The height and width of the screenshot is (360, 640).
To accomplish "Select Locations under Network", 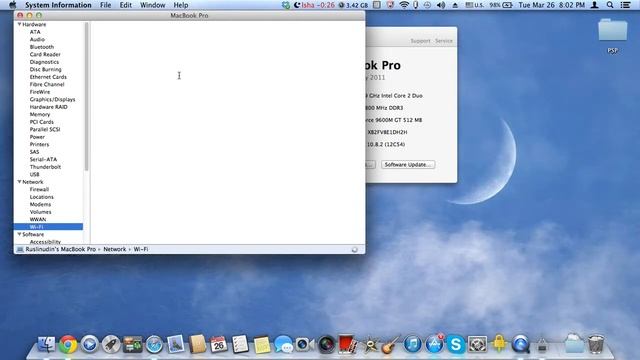I will (42, 197).
